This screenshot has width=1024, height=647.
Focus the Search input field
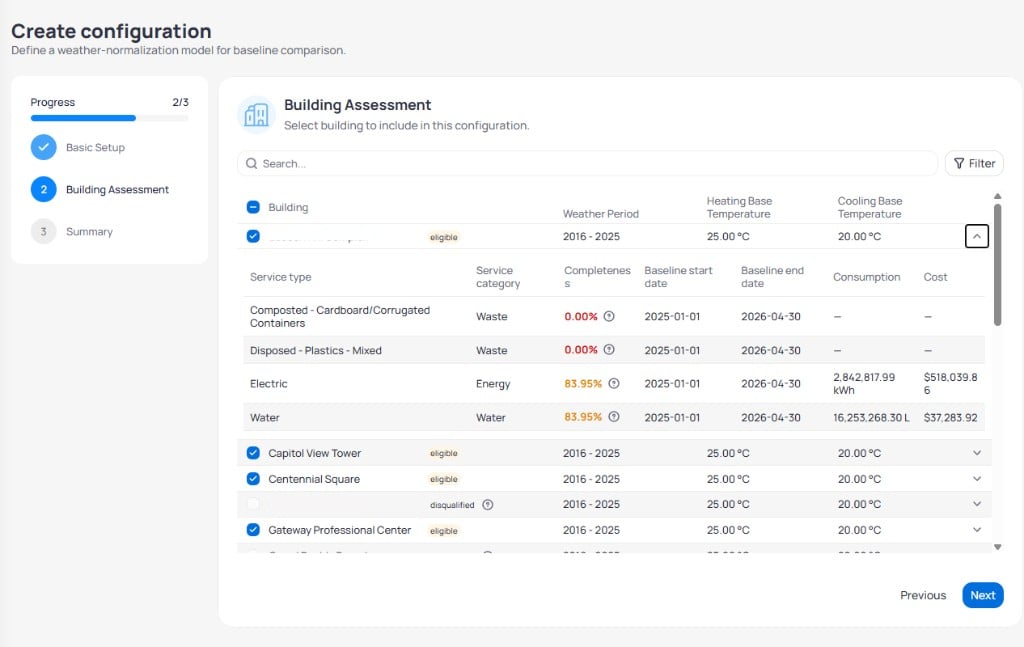(x=588, y=163)
